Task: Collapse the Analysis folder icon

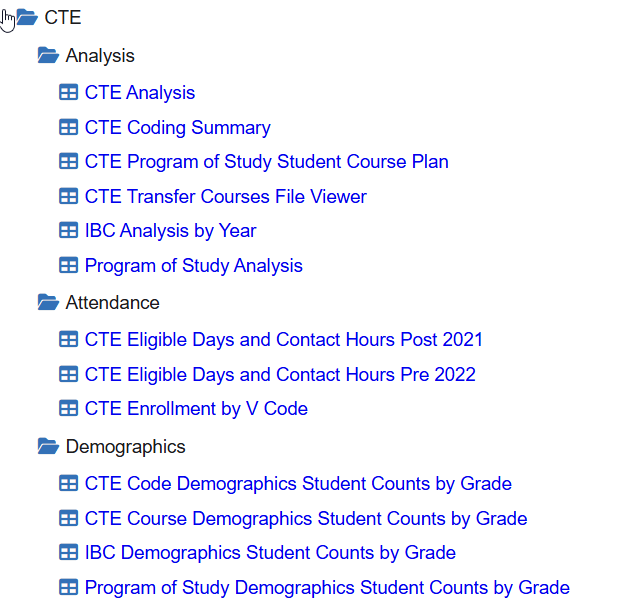Action: coord(48,56)
